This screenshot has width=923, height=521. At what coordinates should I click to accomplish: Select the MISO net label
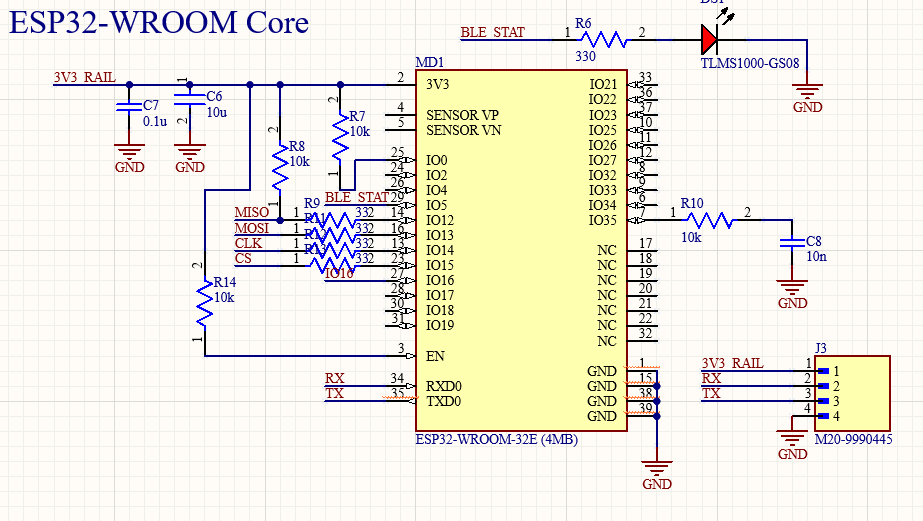click(251, 213)
